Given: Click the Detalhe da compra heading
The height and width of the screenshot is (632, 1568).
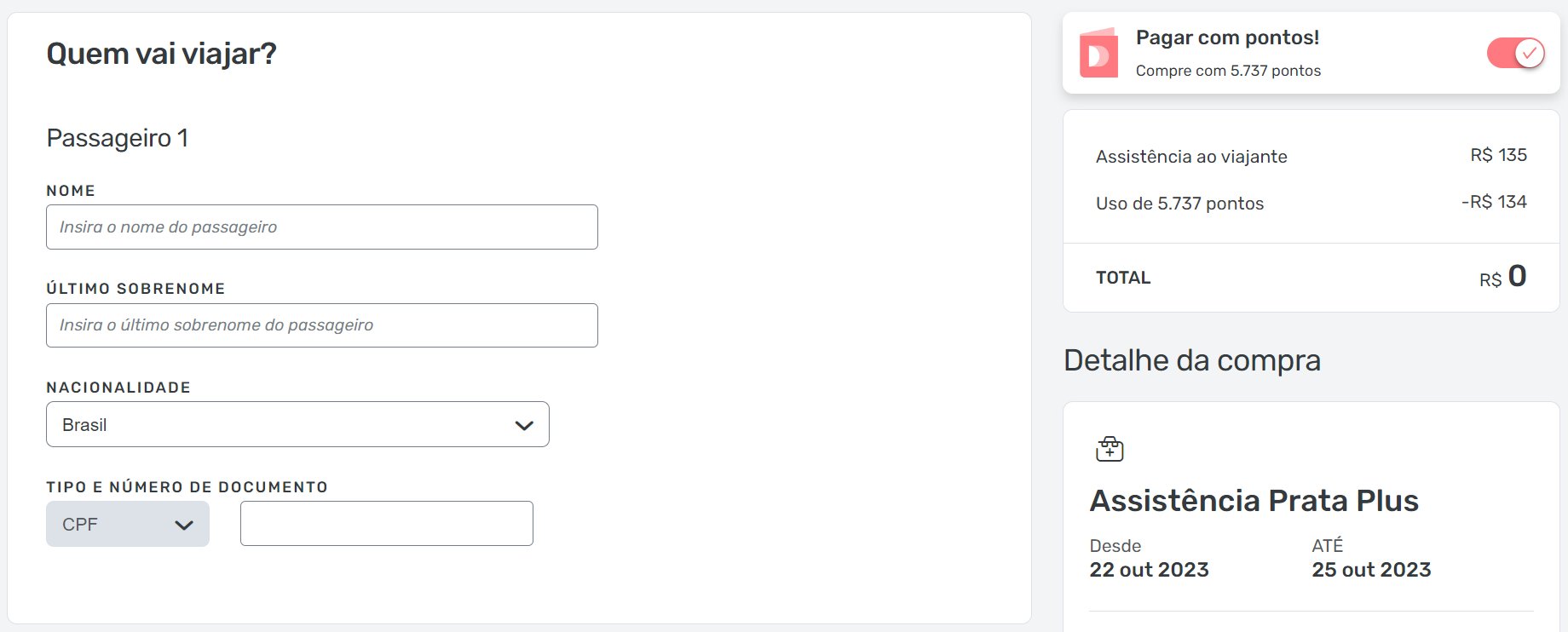Looking at the screenshot, I should 1192,360.
